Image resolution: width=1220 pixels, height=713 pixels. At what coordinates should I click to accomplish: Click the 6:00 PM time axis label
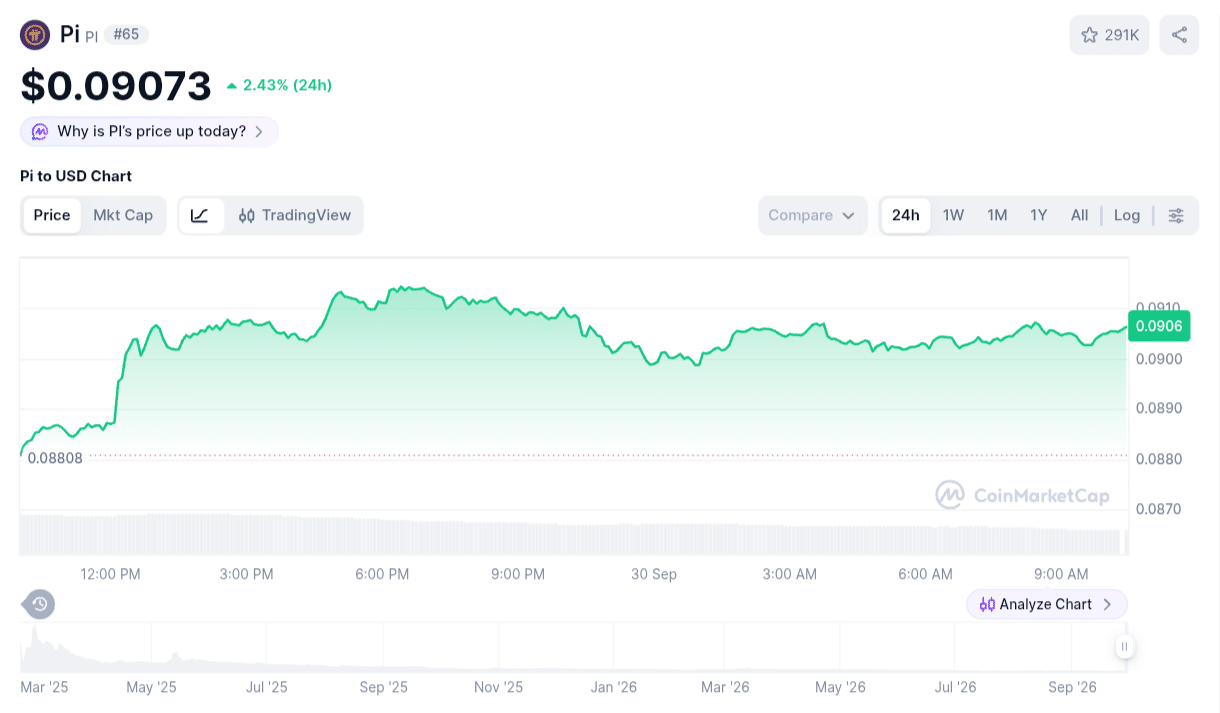coord(382,574)
